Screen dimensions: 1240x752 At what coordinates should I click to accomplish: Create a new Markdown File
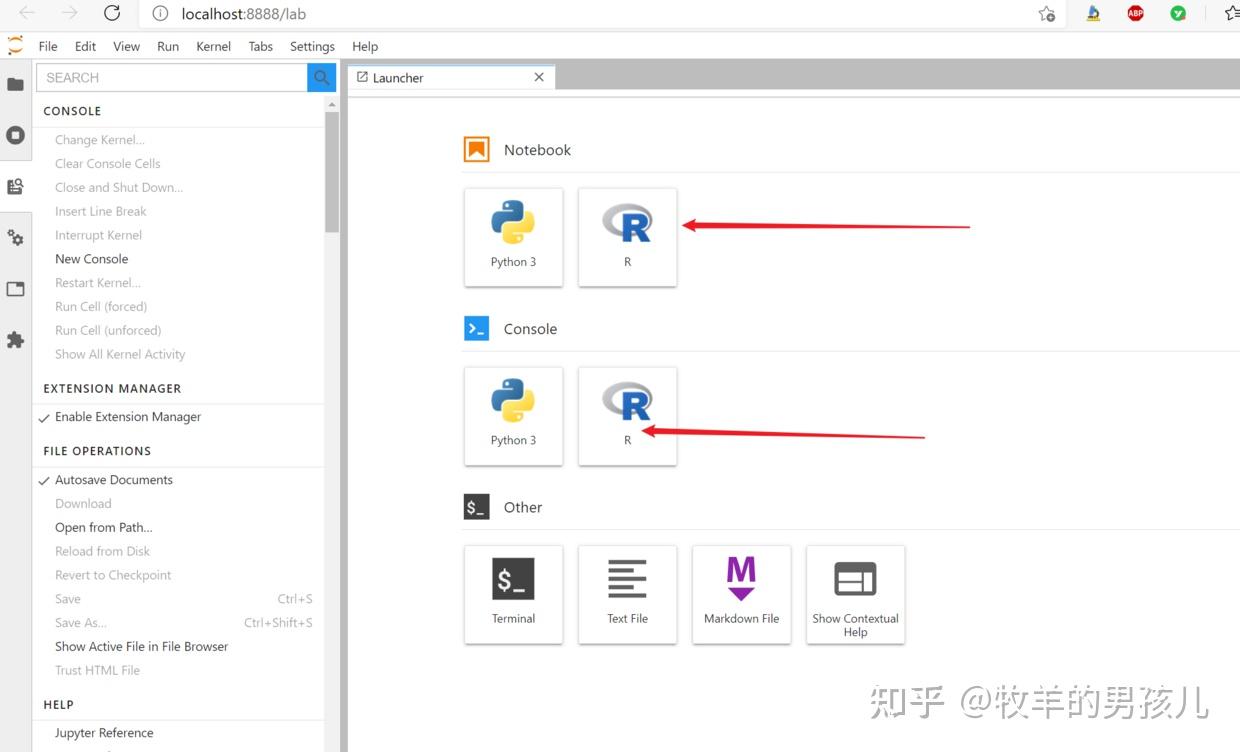[741, 594]
